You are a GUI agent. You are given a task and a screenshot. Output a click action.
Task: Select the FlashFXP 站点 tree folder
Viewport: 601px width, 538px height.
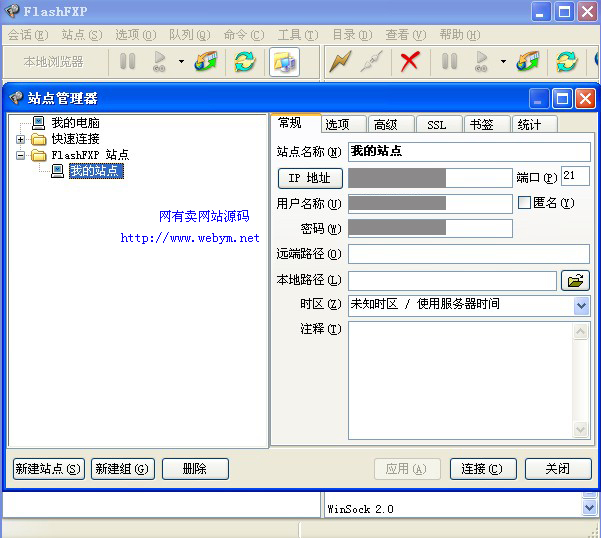[x=90, y=155]
